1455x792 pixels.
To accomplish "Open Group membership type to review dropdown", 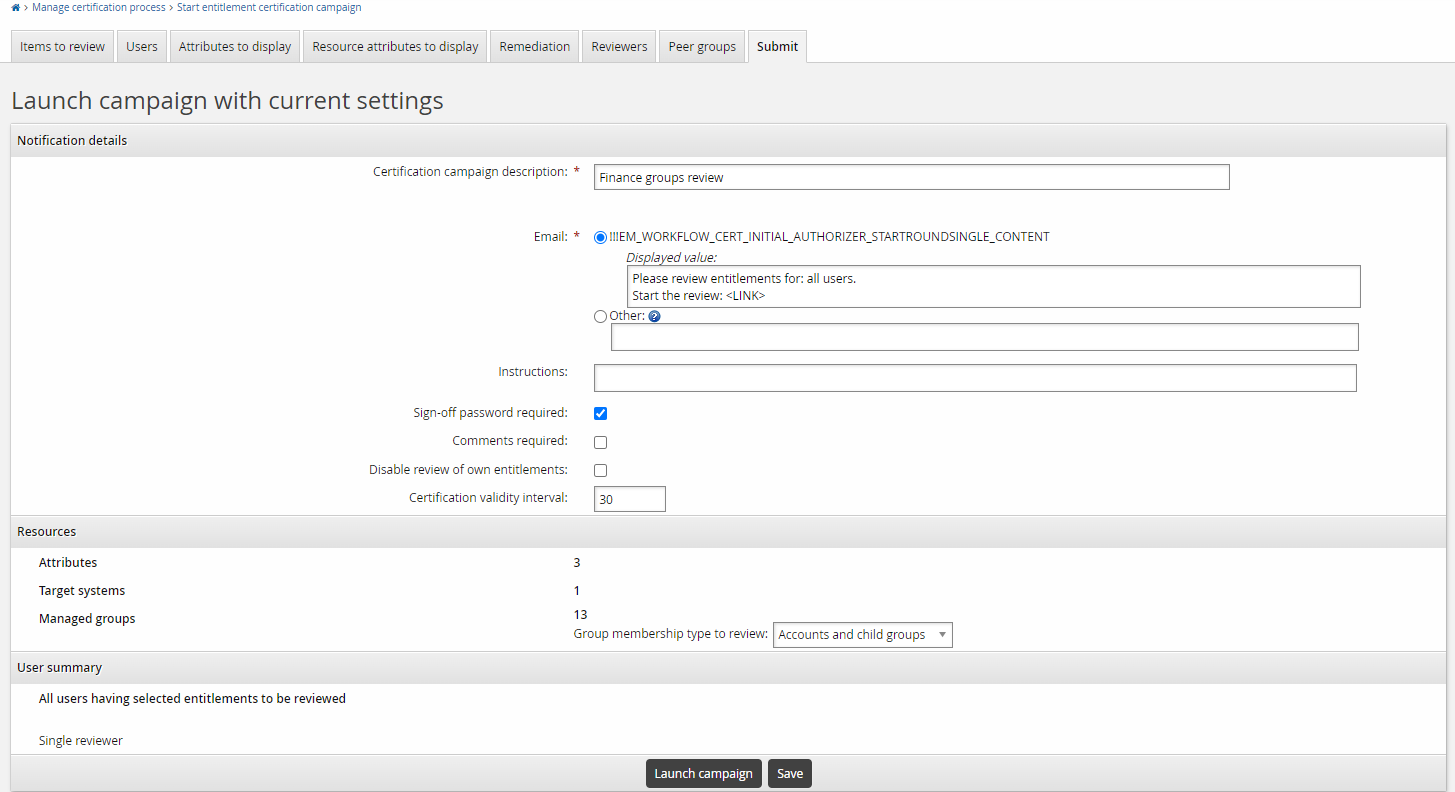I will click(862, 635).
